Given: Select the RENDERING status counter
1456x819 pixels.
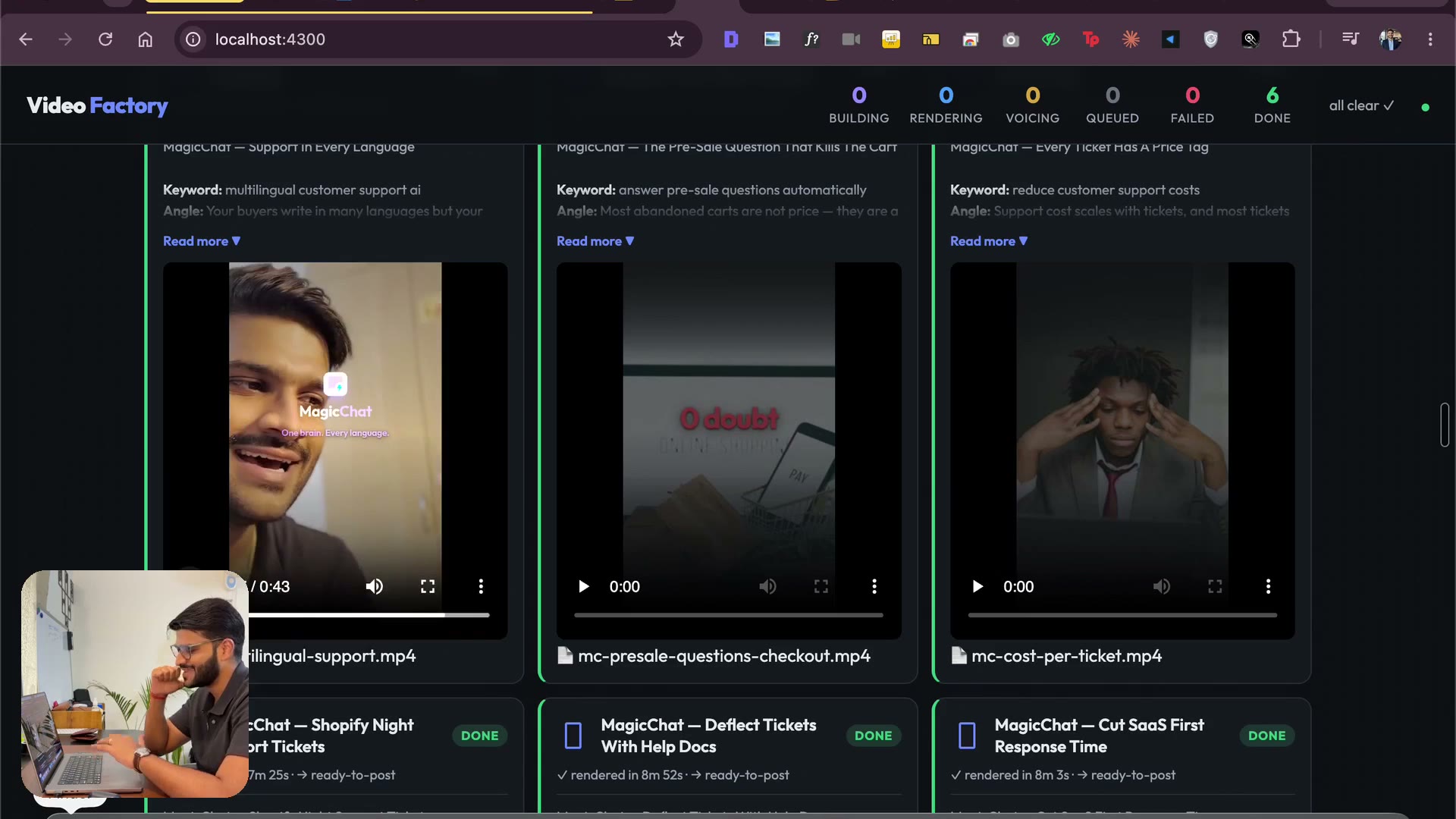Looking at the screenshot, I should click(x=946, y=105).
